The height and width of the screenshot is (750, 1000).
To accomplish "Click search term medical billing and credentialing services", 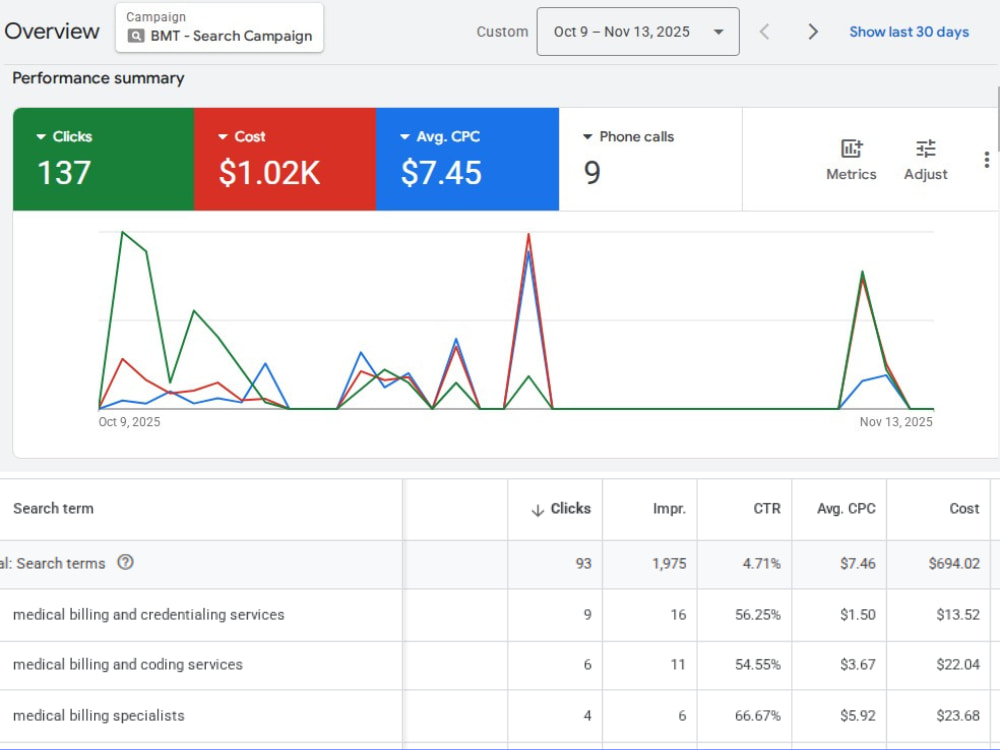I will (x=149, y=614).
